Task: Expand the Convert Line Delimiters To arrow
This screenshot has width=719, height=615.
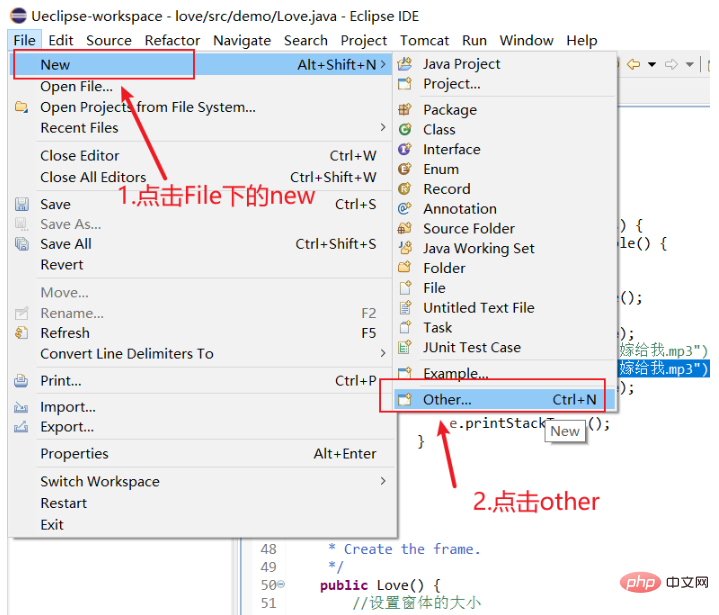Action: (383, 353)
